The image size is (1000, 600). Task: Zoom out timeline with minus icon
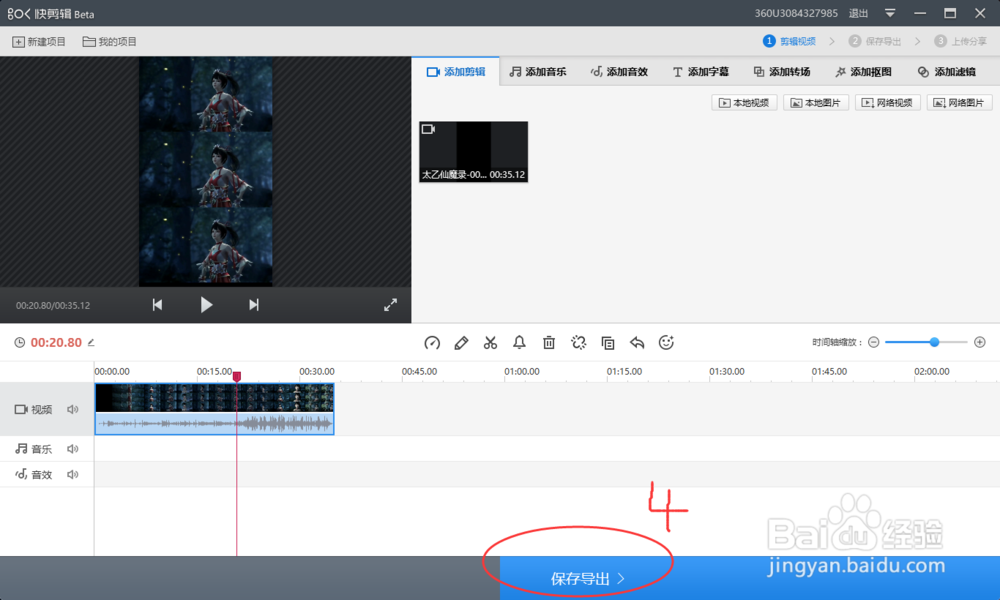coord(874,342)
